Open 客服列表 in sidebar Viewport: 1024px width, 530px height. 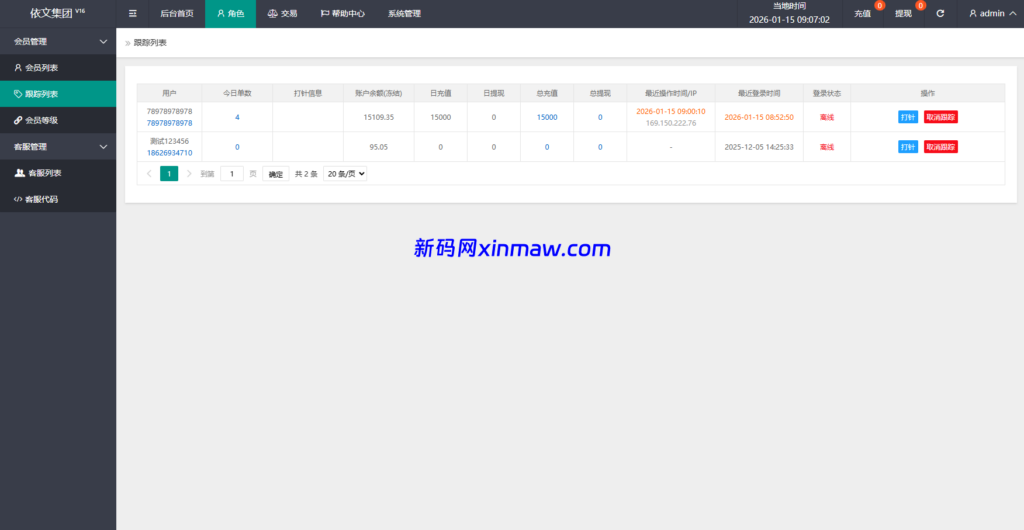pos(58,173)
